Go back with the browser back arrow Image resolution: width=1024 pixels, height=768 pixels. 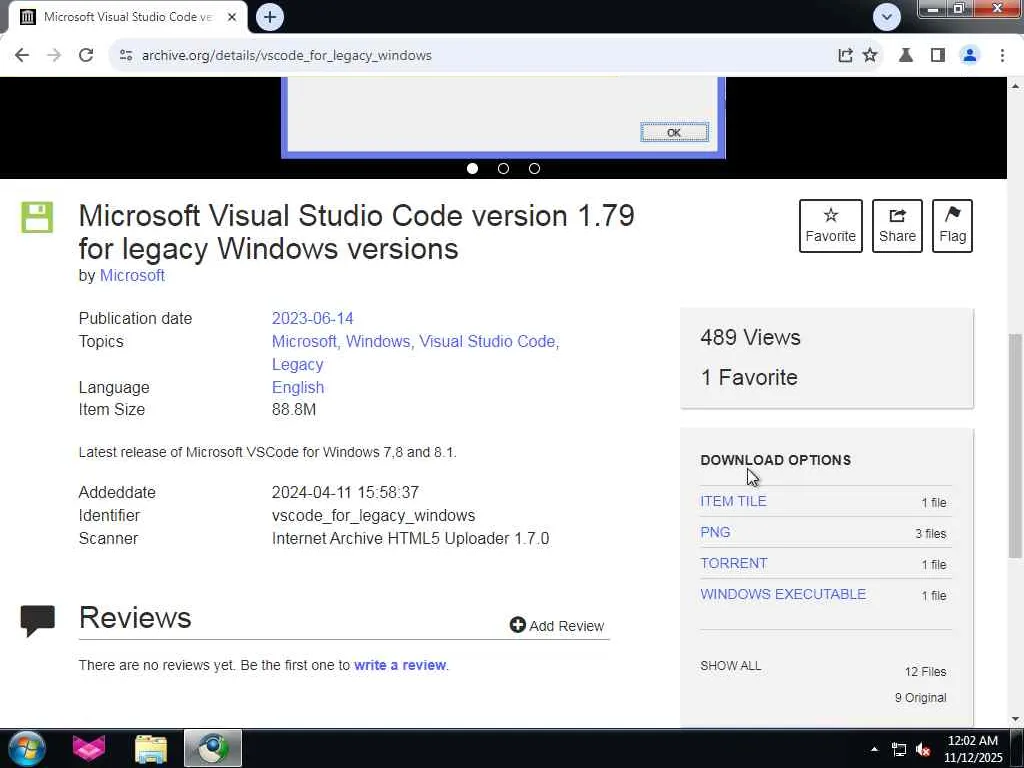click(22, 56)
